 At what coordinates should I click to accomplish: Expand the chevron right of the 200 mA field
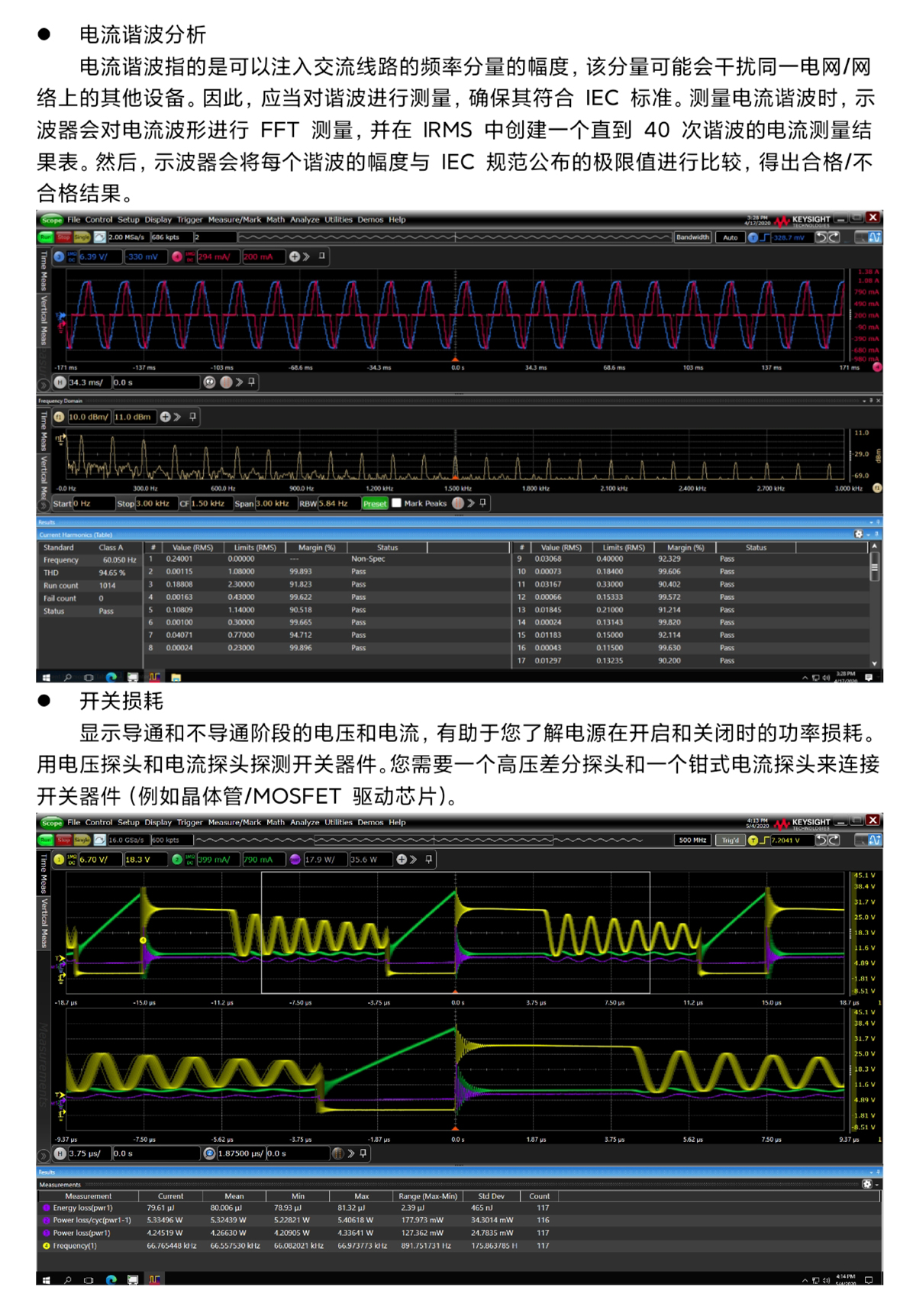(306, 256)
